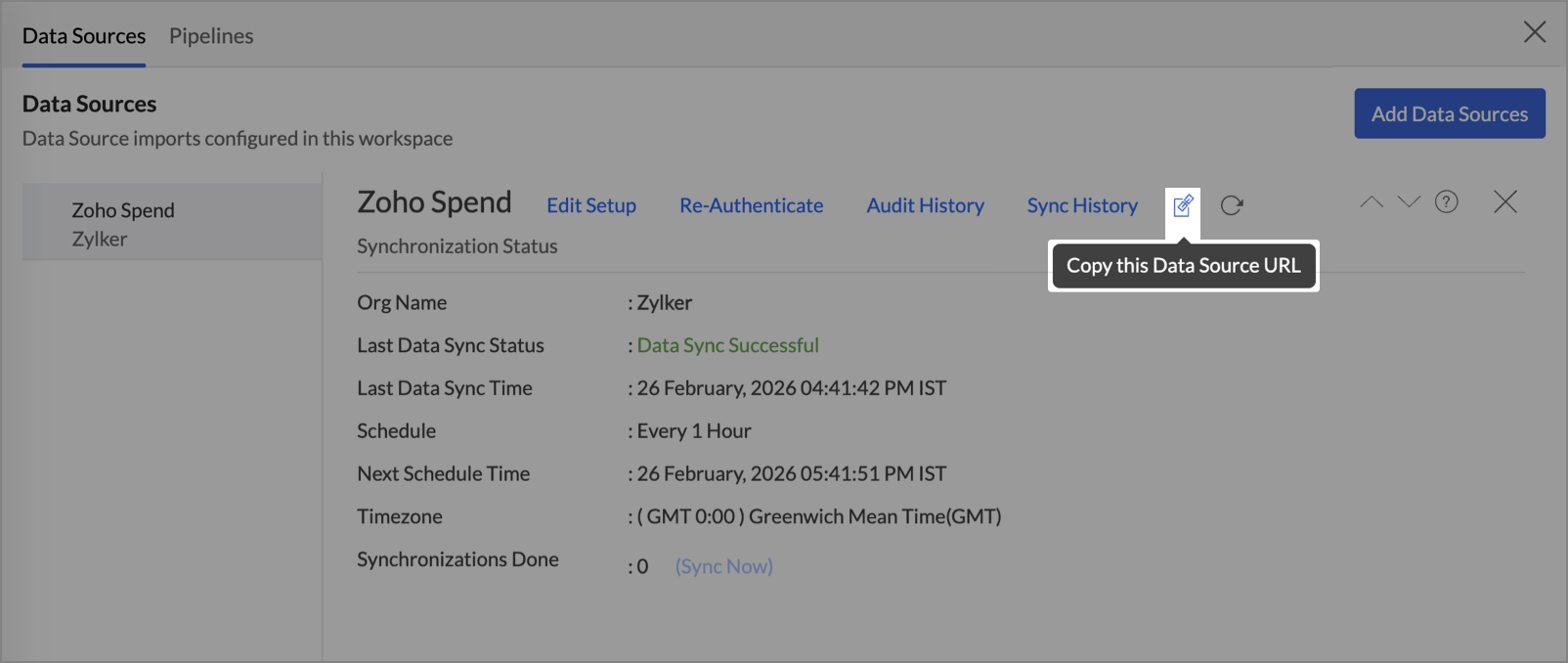Click the Zoho Spend panel heading
Screen dimensions: 1568x663
434,202
